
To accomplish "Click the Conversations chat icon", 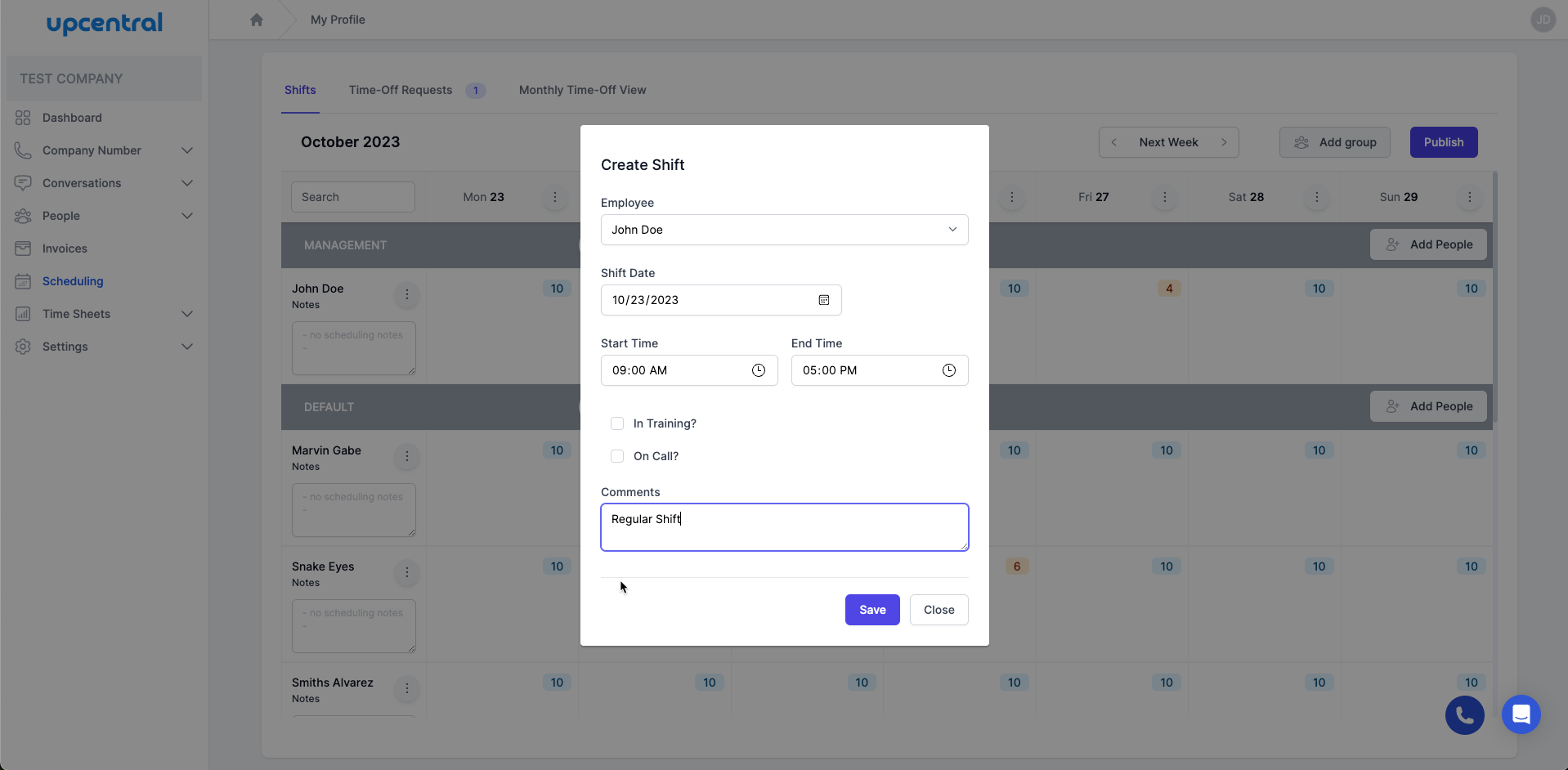I will 22,182.
